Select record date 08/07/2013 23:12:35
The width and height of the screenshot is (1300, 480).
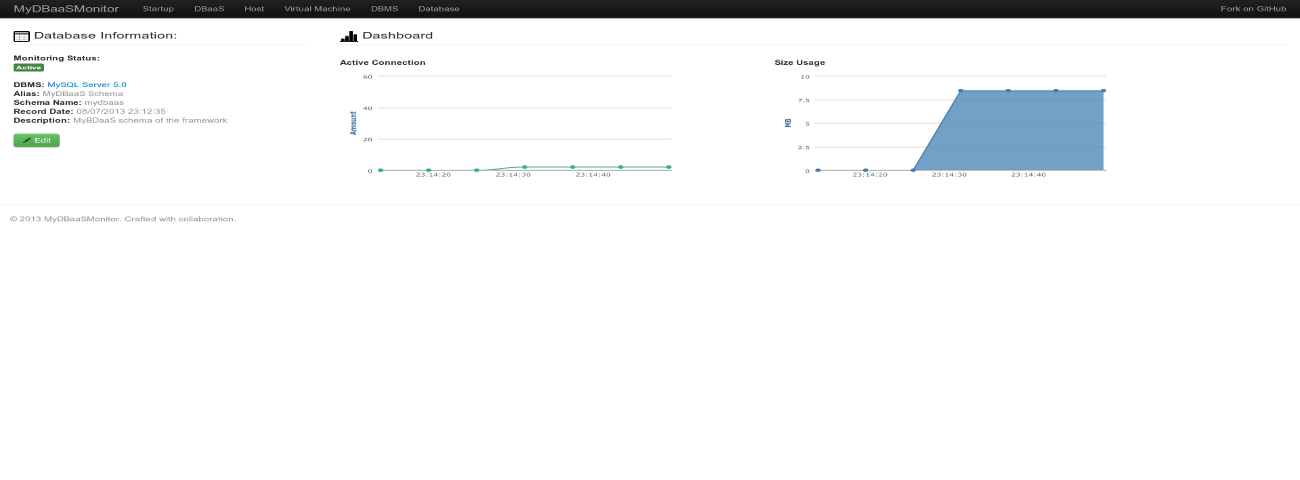(x=121, y=111)
